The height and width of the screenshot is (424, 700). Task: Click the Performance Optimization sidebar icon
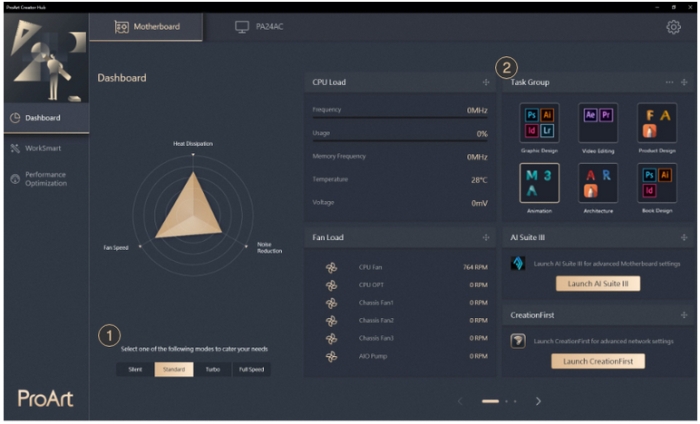point(15,179)
